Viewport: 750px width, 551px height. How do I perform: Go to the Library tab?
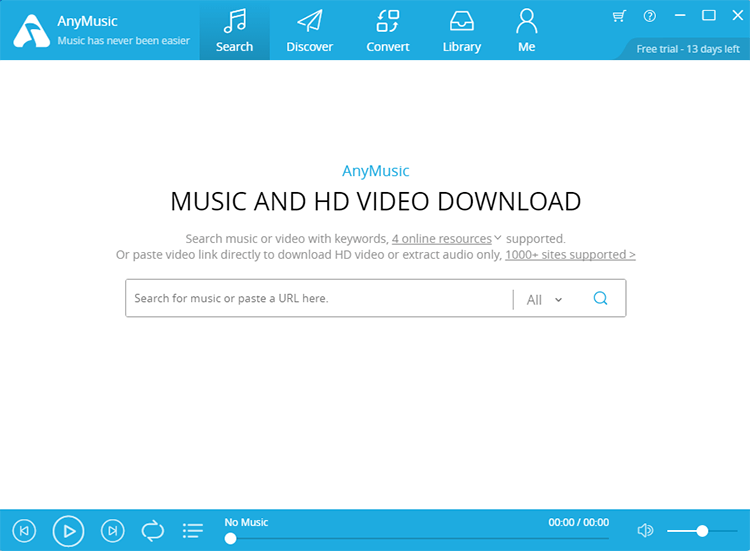pyautogui.click(x=462, y=30)
